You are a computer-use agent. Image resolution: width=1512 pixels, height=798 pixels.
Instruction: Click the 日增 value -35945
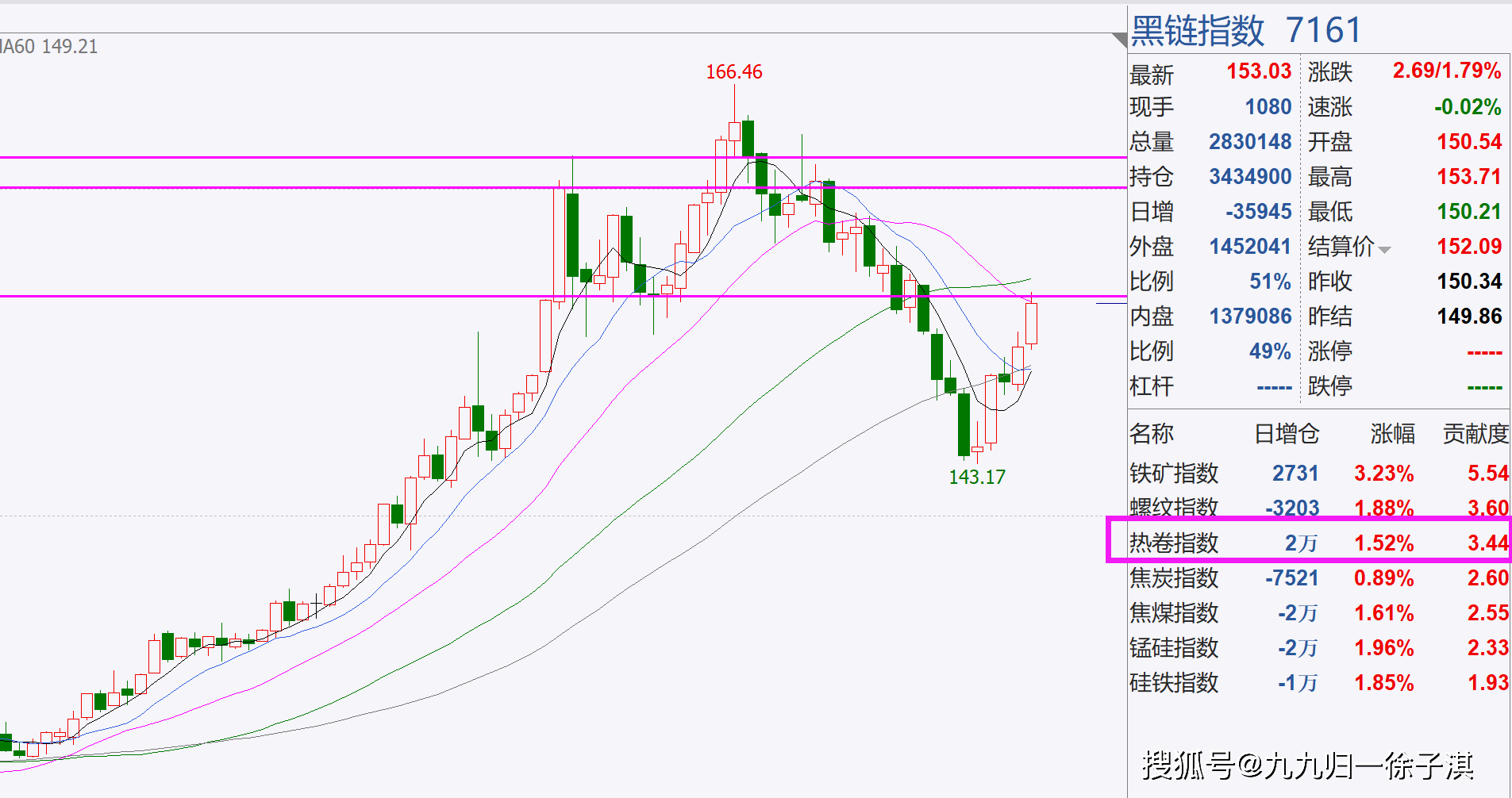click(1259, 212)
